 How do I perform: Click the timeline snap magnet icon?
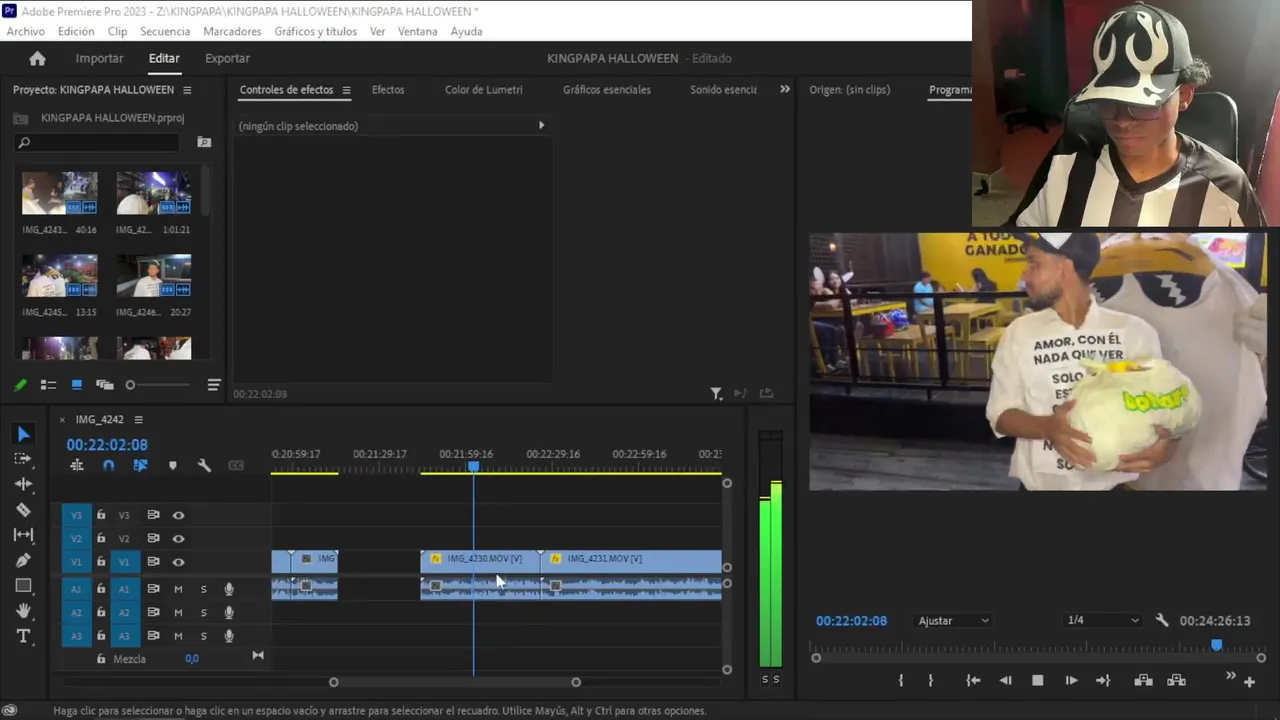(108, 466)
